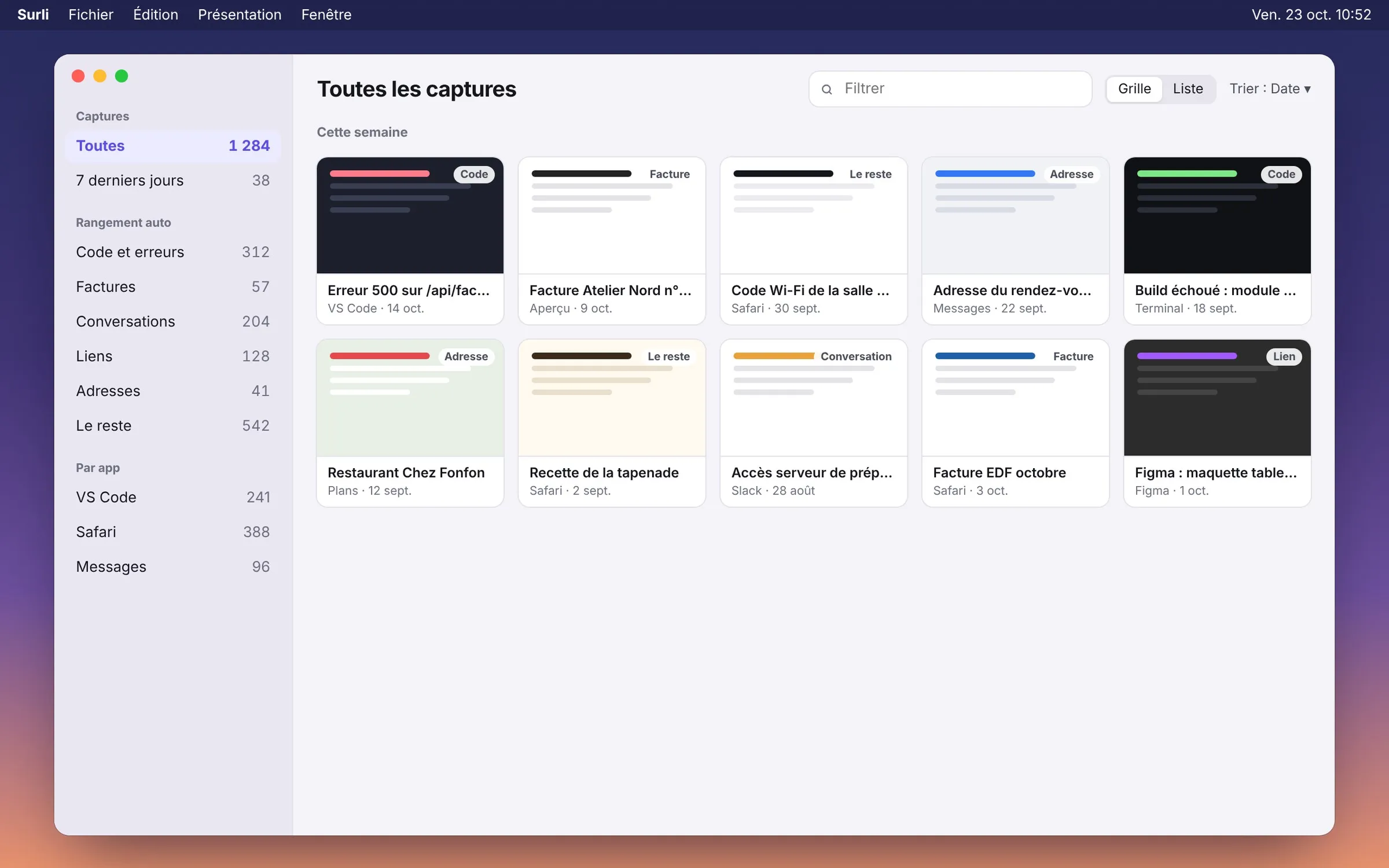The width and height of the screenshot is (1389, 868).
Task: Open the Recette de la tapenade capture
Action: pyautogui.click(x=612, y=423)
